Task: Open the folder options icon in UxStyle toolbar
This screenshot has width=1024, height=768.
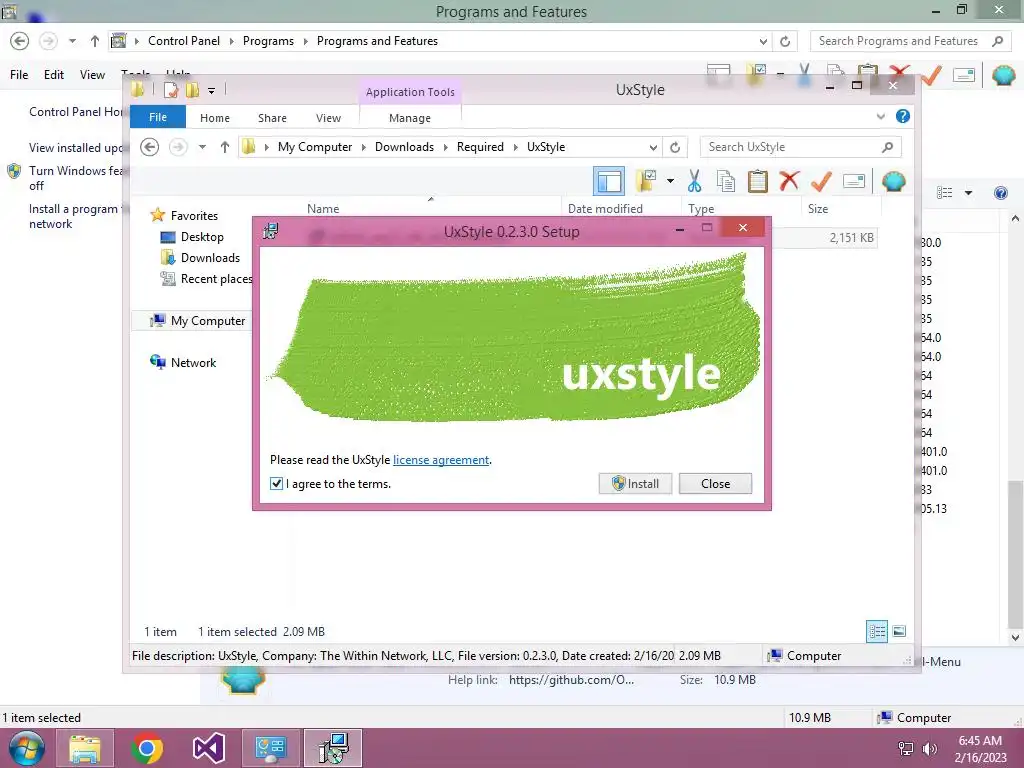Action: tap(646, 181)
